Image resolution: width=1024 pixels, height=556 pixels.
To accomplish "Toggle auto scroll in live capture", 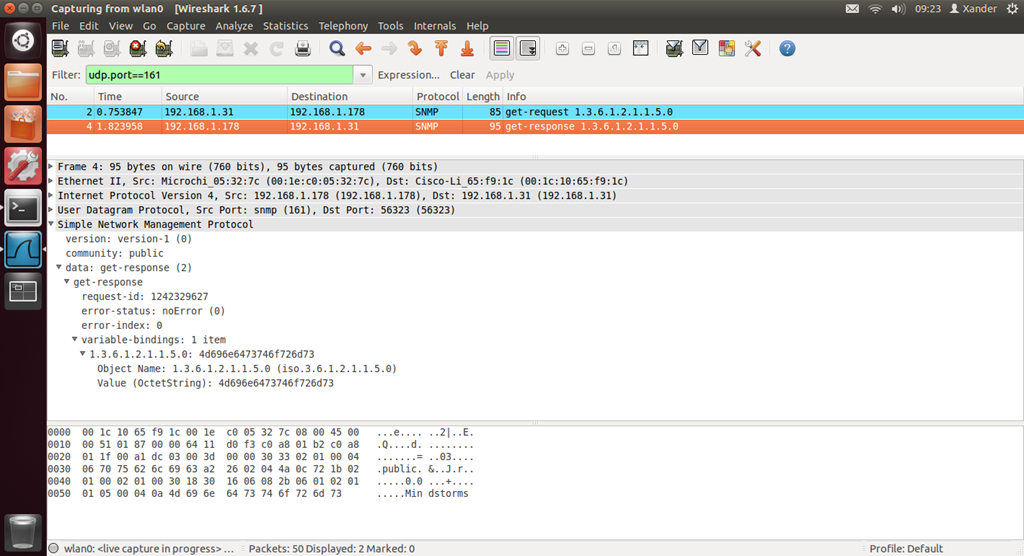I will tap(528, 48).
